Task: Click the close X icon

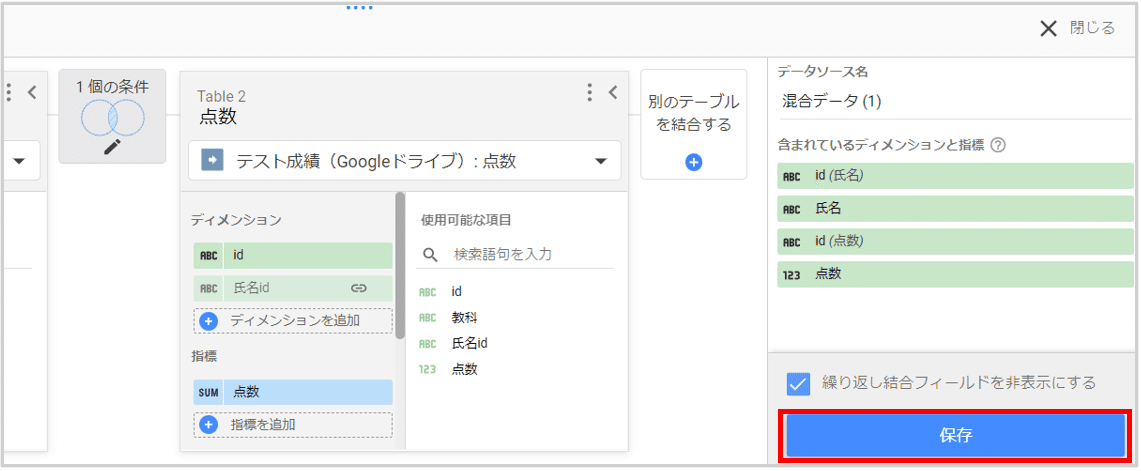Action: [1048, 28]
